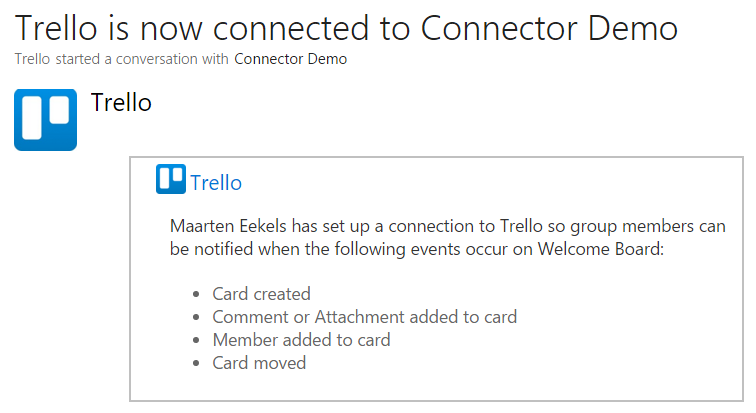Click the Trello sender name

[x=121, y=102]
